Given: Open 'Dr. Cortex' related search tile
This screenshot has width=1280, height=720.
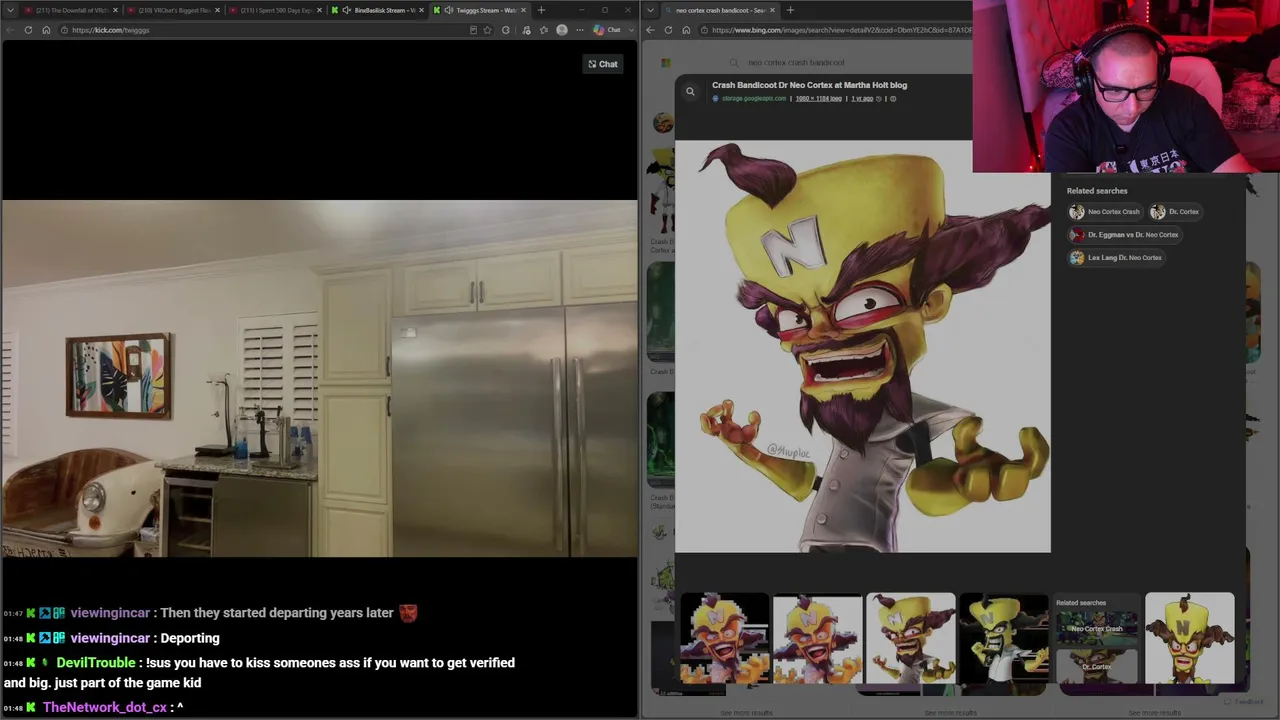Looking at the screenshot, I should [1096, 664].
